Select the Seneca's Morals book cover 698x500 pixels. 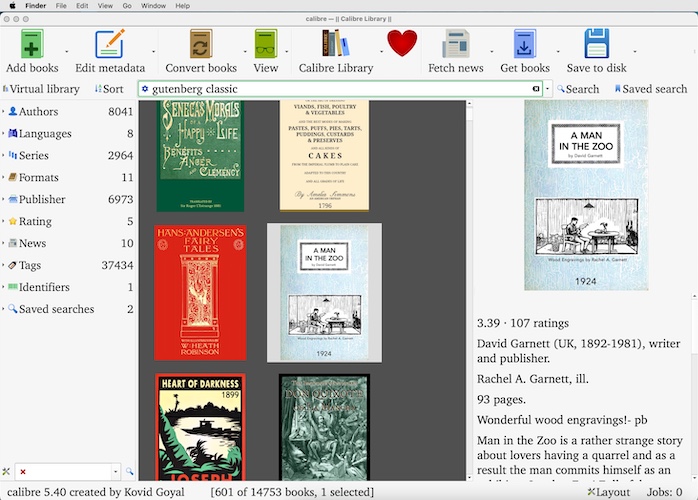[200, 156]
